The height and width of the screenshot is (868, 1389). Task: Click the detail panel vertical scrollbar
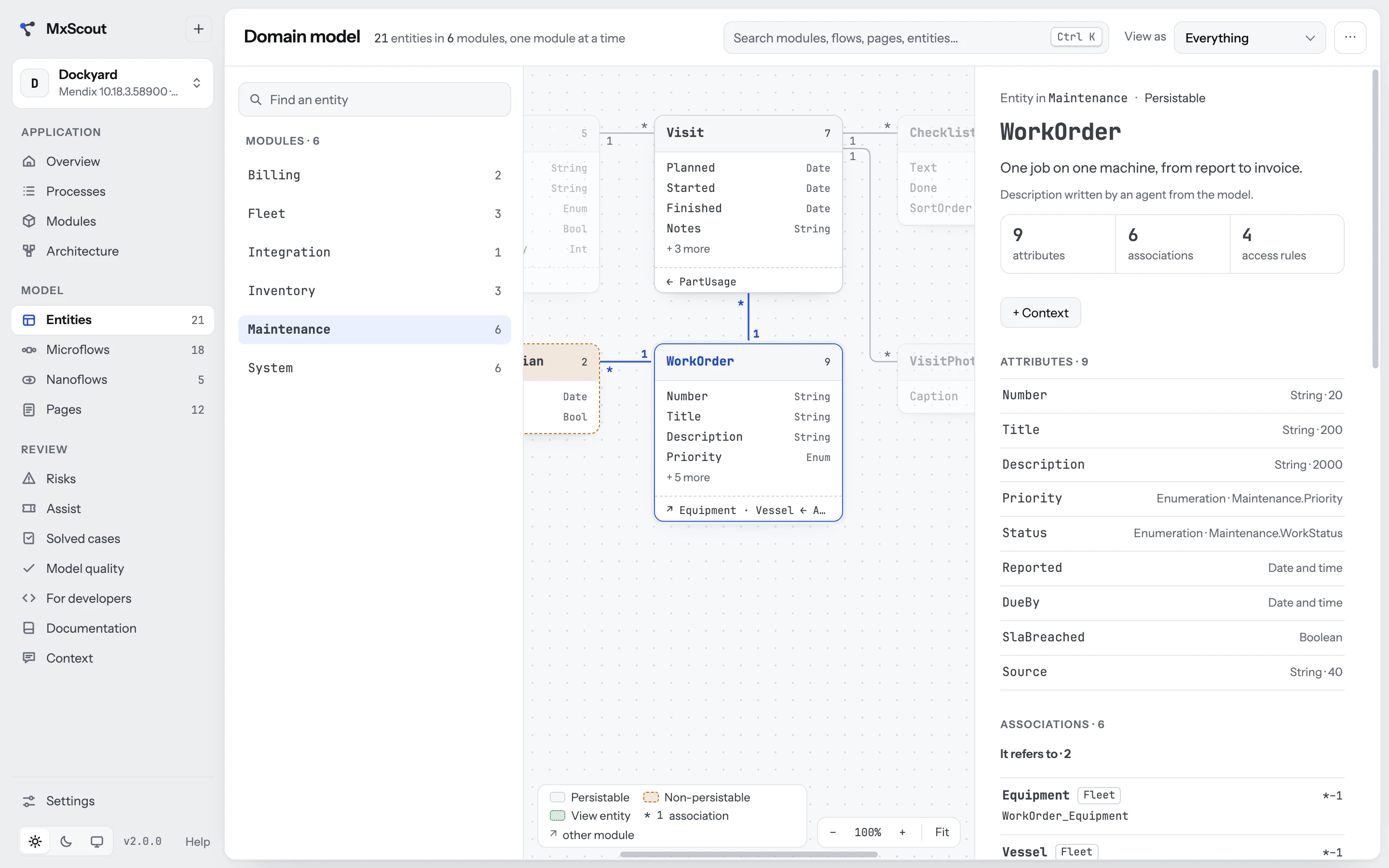coord(1375,218)
